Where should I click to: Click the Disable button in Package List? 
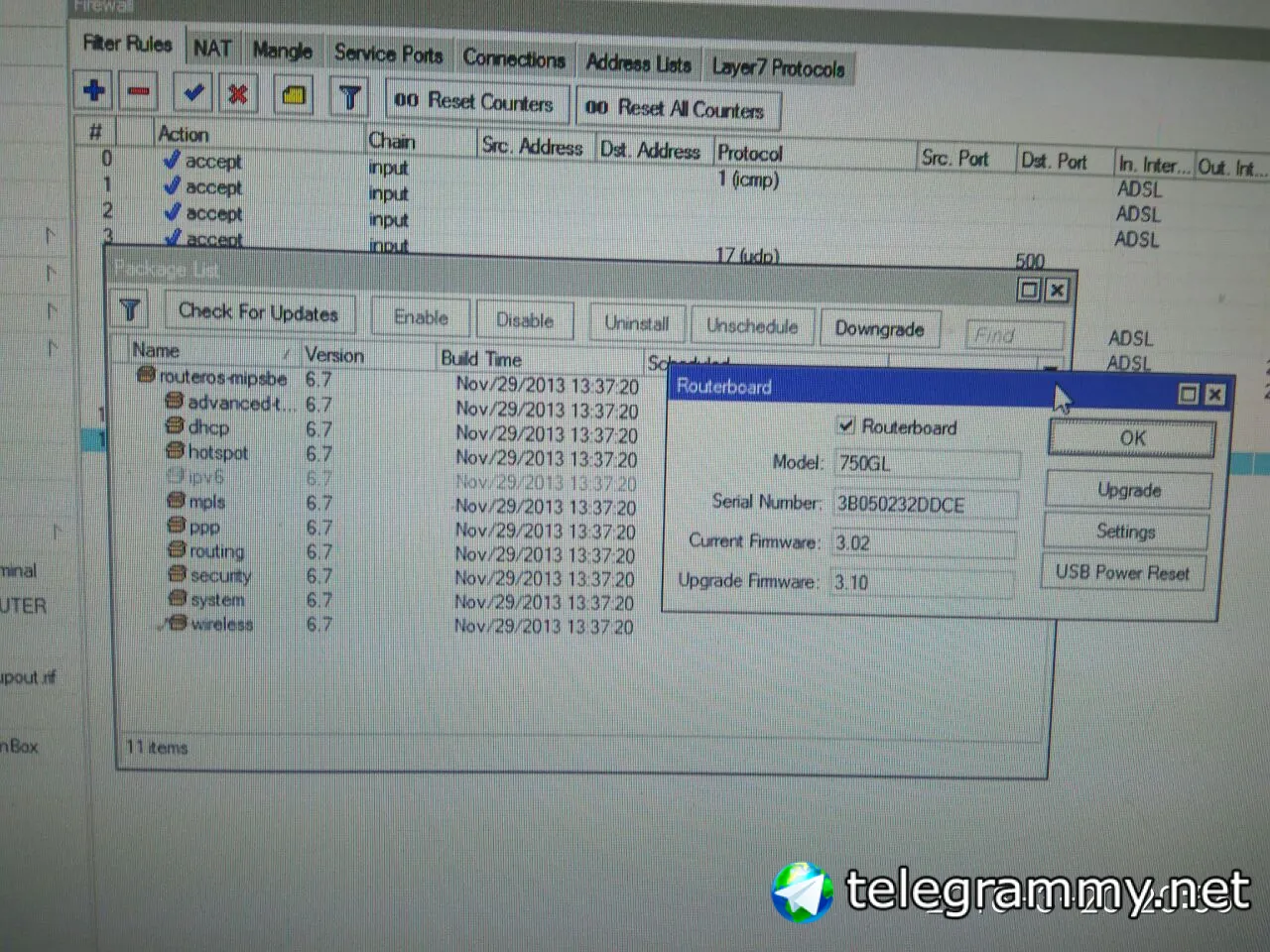pyautogui.click(x=525, y=320)
